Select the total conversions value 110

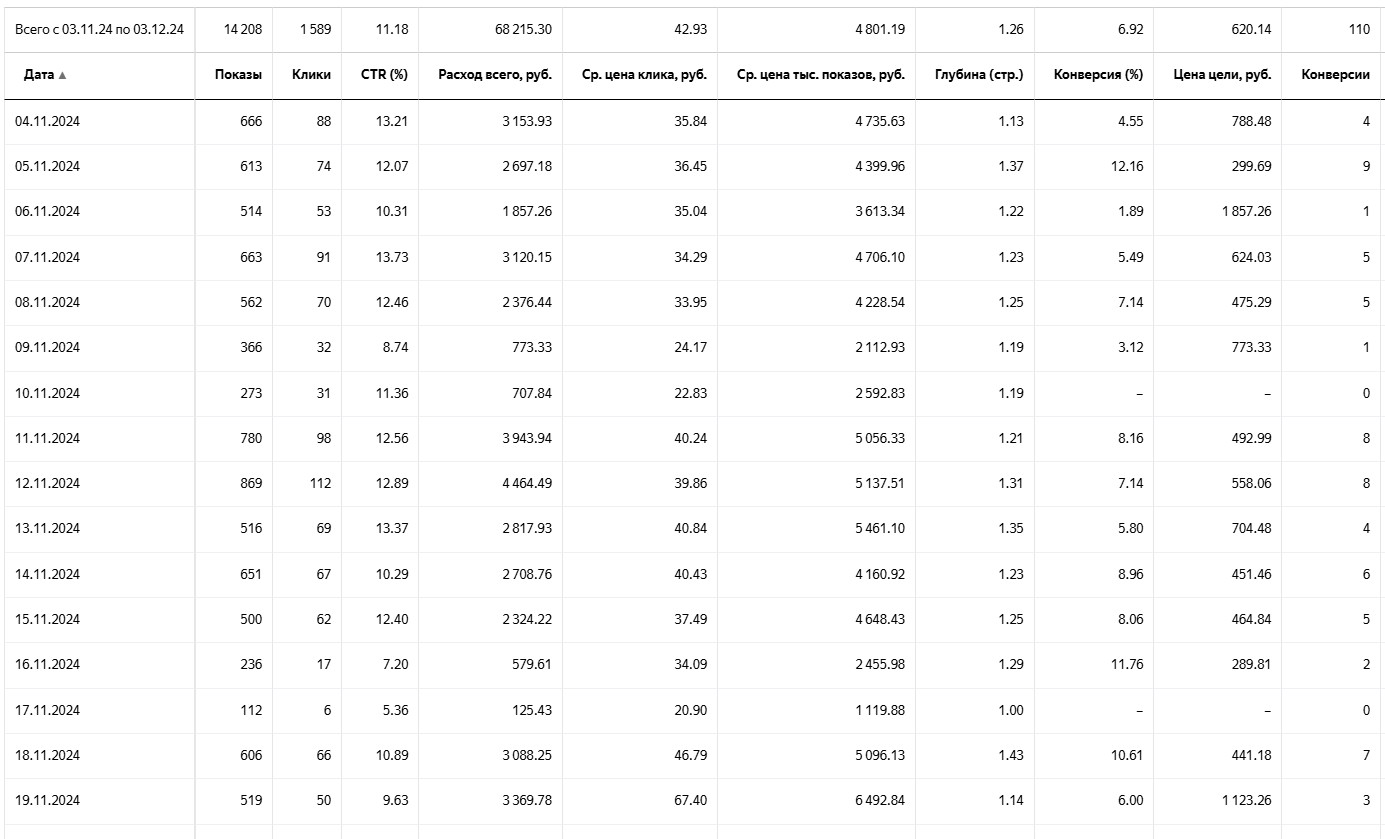1358,29
